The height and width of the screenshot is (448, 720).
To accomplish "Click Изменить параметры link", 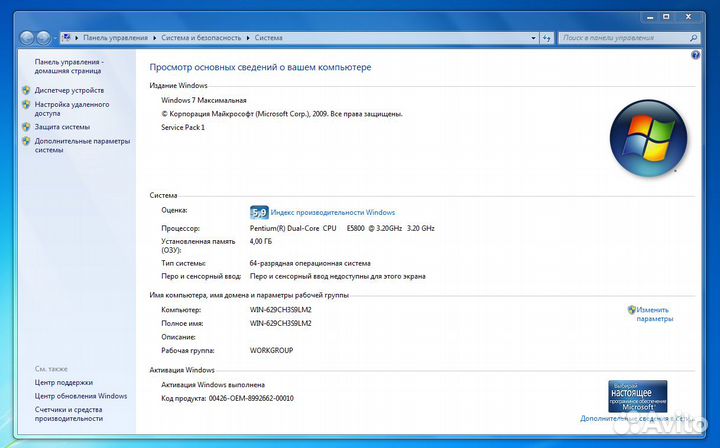I will 655,314.
